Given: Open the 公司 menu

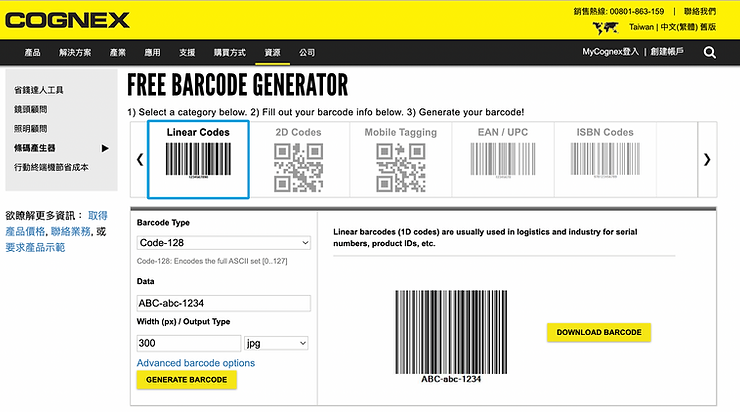Looking at the screenshot, I should tap(307, 52).
